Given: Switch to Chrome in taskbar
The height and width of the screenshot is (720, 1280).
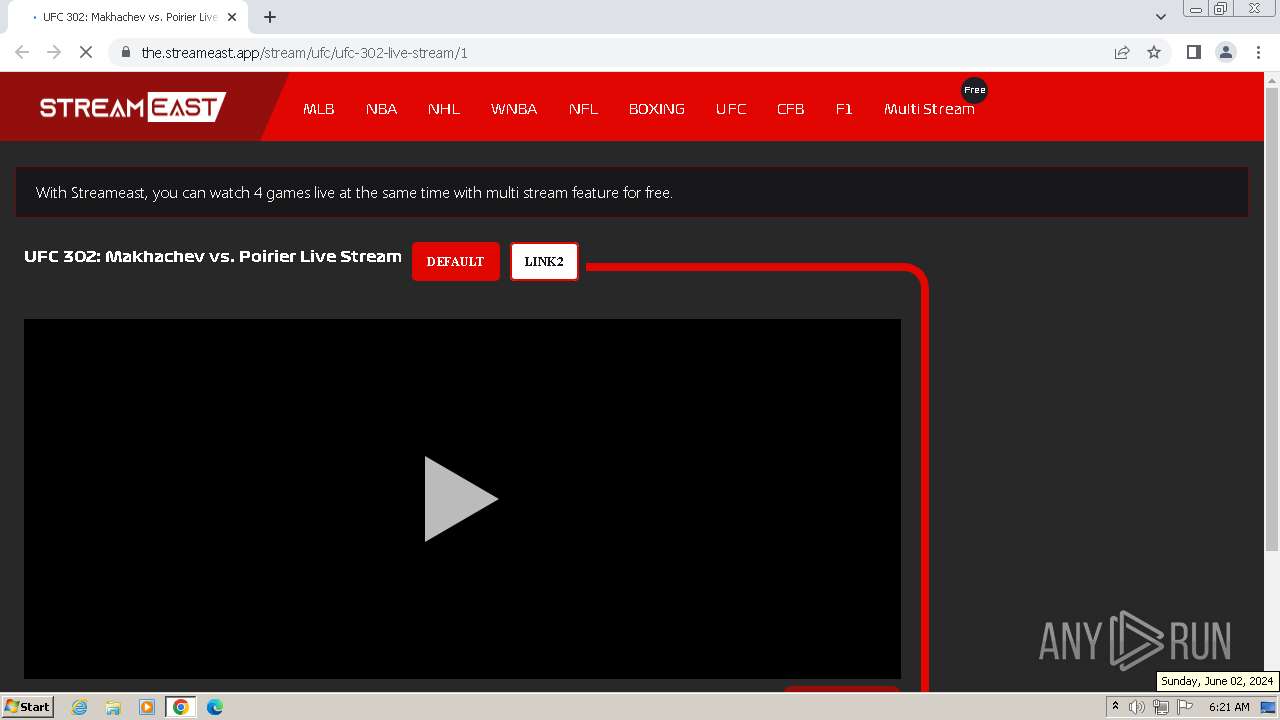Looking at the screenshot, I should pyautogui.click(x=181, y=707).
